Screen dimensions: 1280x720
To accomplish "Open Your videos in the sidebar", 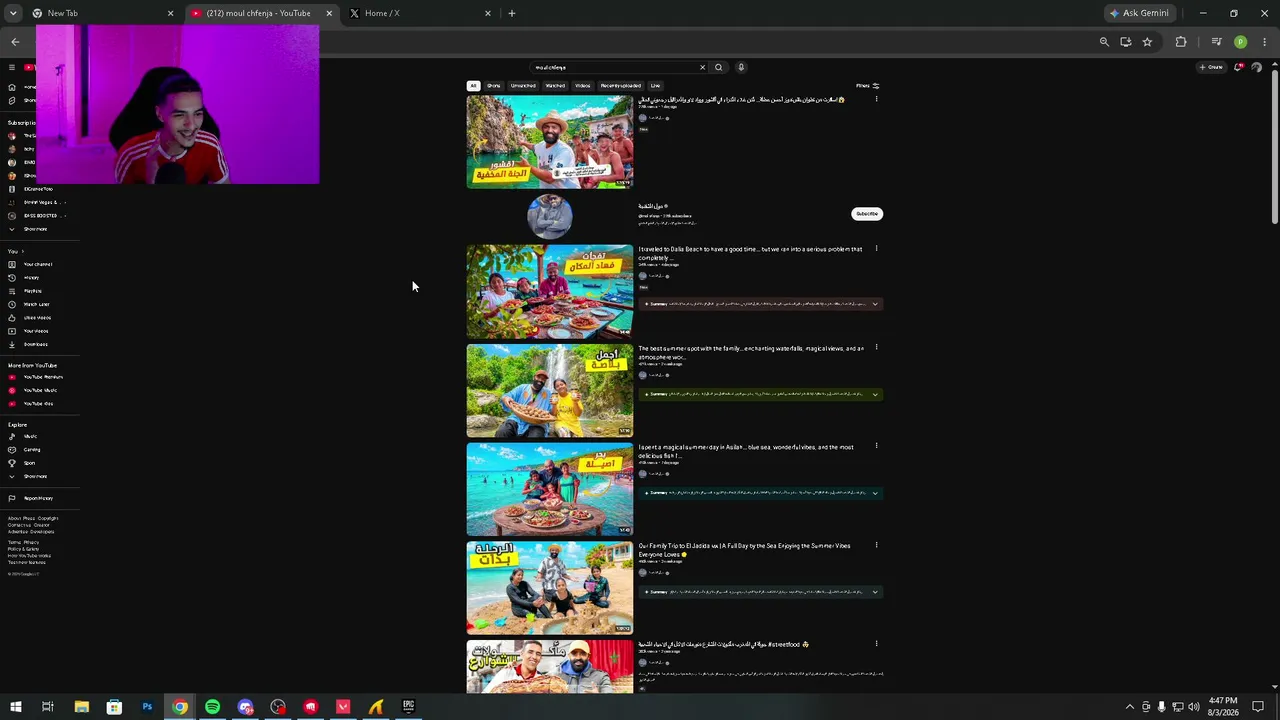I will (x=36, y=331).
